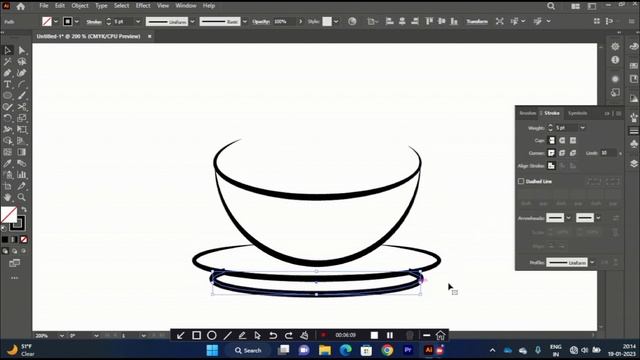Open the Effect menu
The width and height of the screenshot is (640, 360).
[x=143, y=6]
